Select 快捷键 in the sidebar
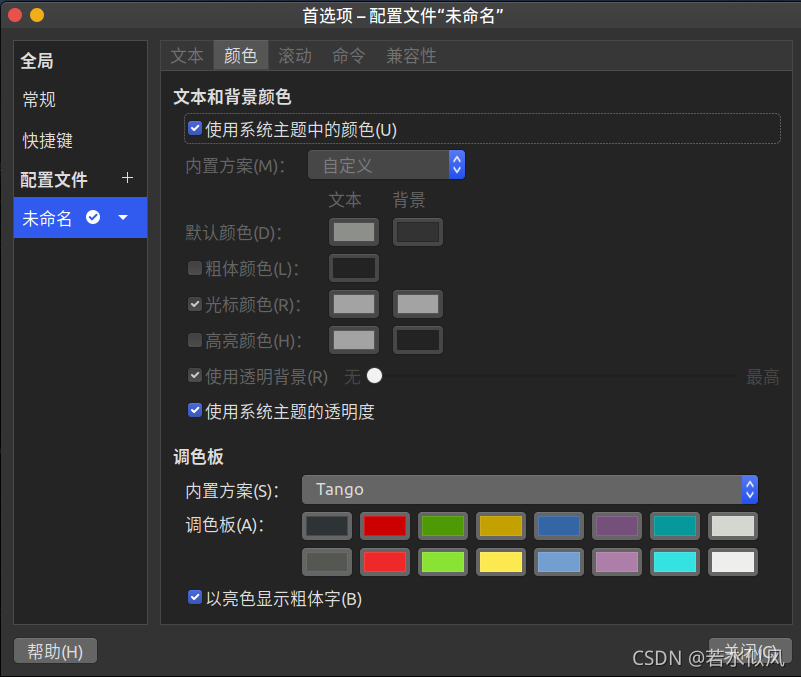Viewport: 801px width, 677px height. (46, 140)
